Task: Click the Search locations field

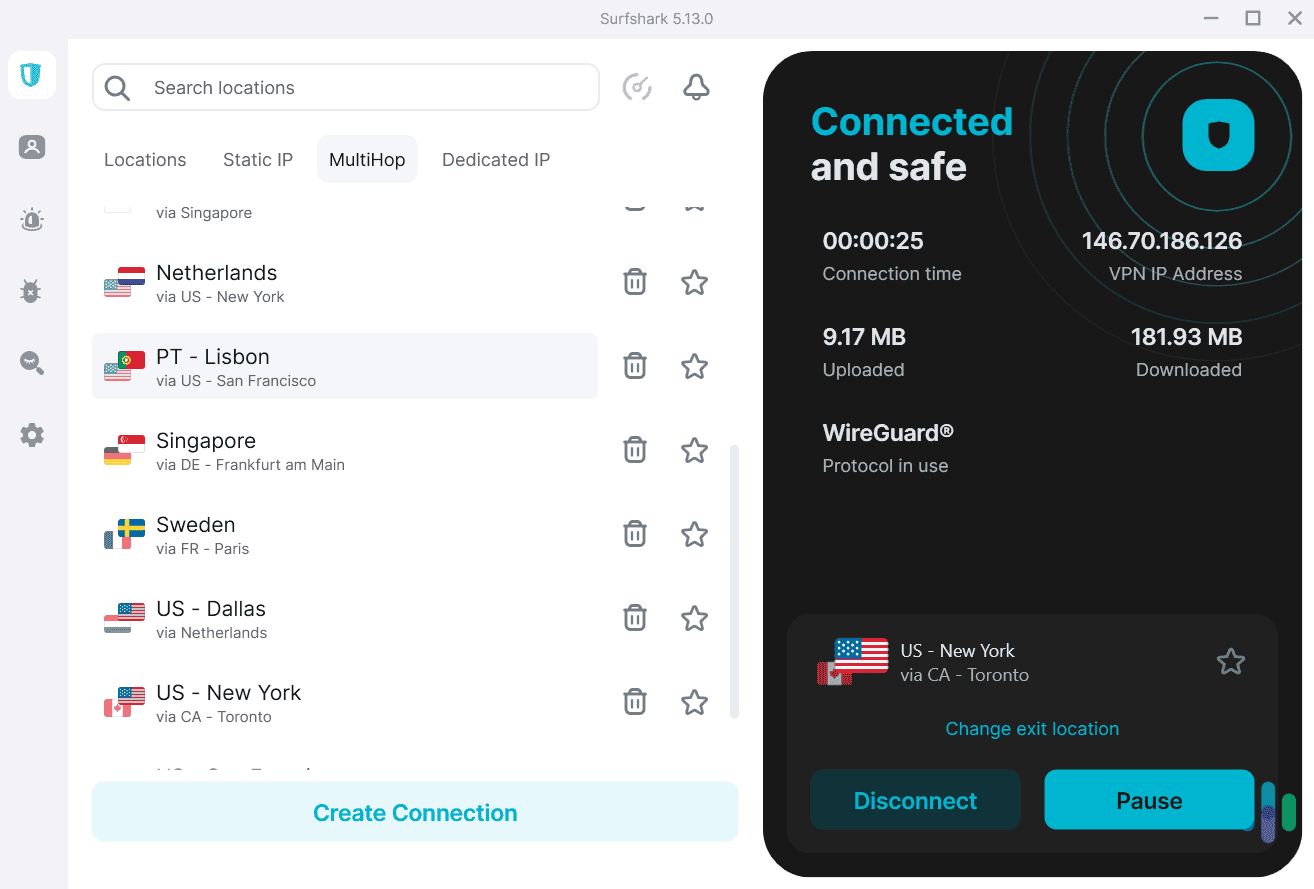Action: click(345, 87)
